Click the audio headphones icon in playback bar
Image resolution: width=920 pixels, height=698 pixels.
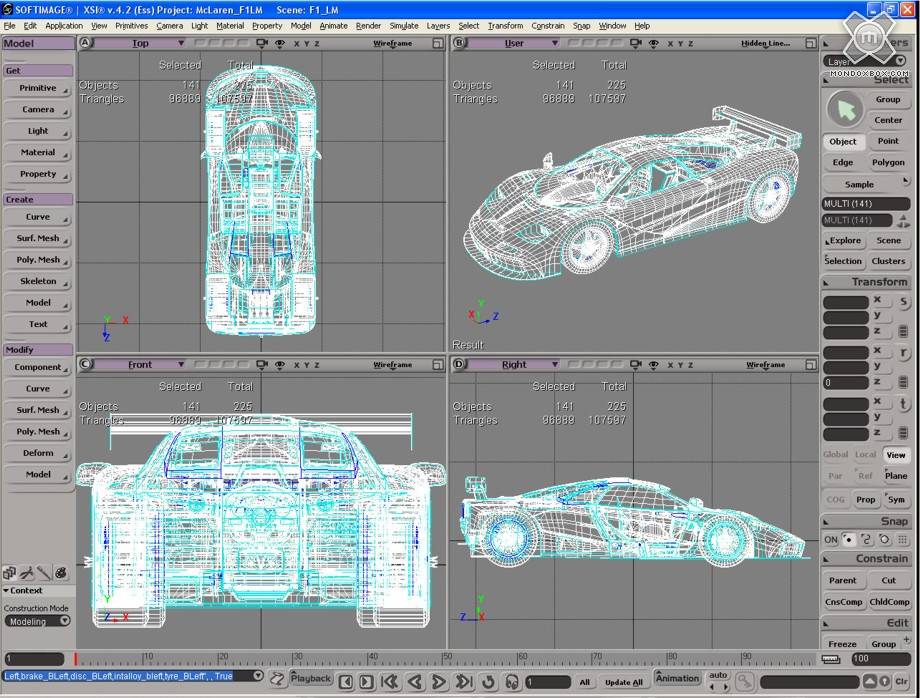click(x=512, y=681)
